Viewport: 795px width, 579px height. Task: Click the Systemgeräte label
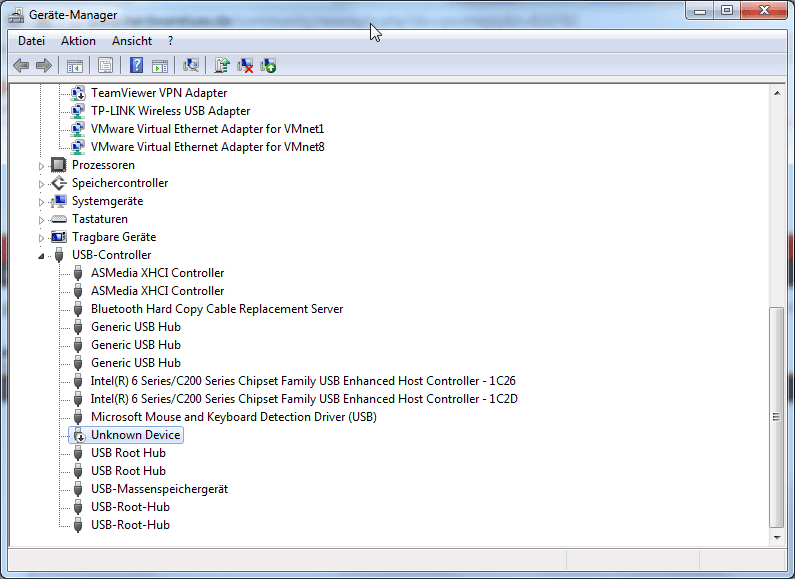[x=107, y=201]
